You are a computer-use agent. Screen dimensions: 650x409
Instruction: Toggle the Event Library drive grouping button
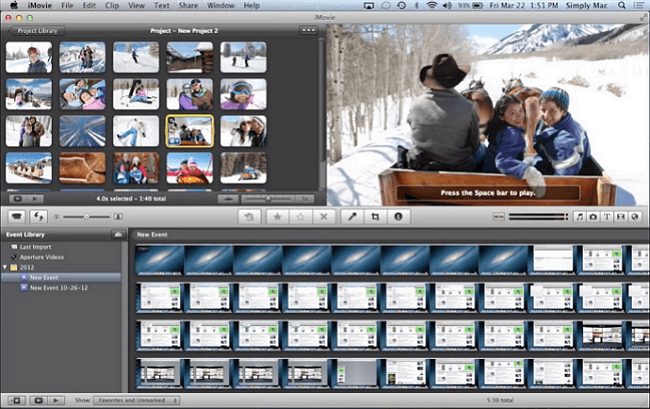click(118, 235)
